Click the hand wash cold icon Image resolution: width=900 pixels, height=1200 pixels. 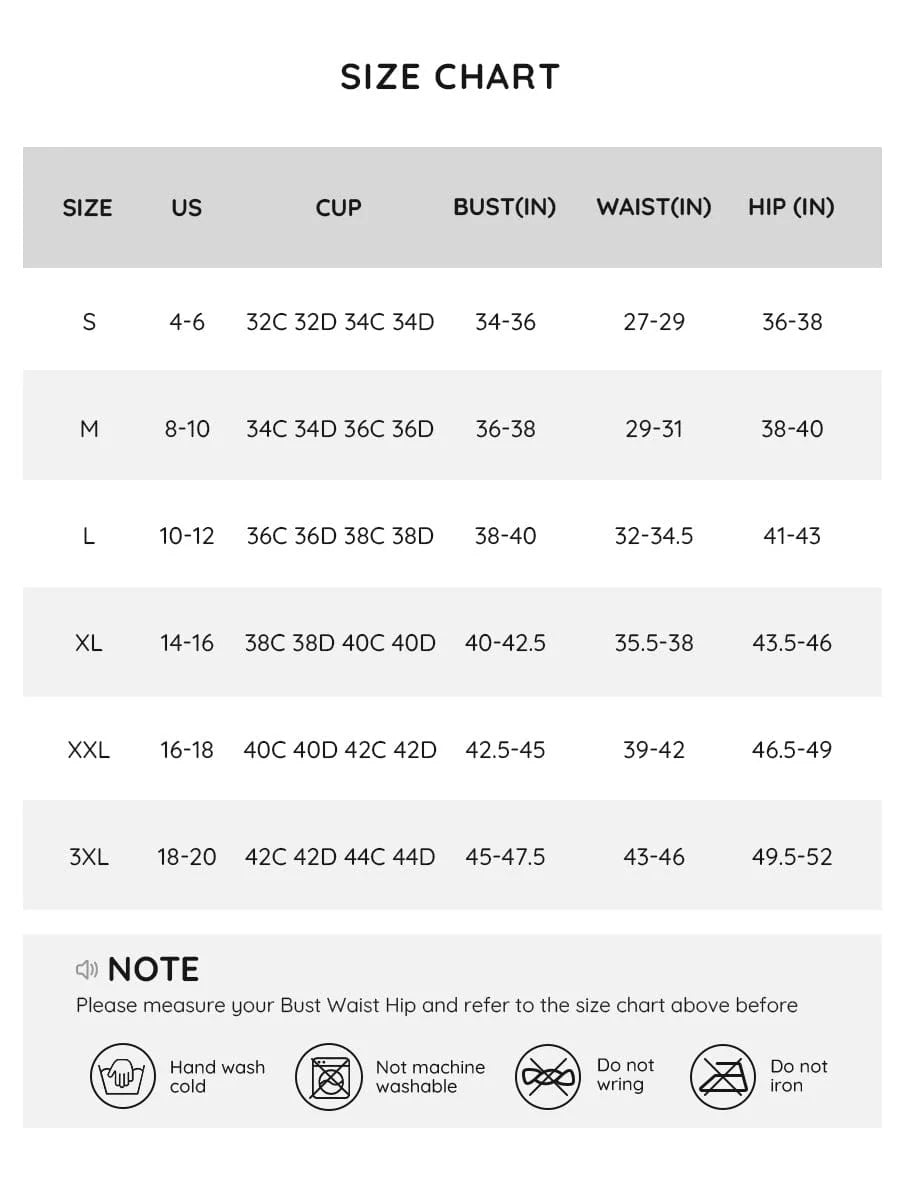click(123, 1077)
